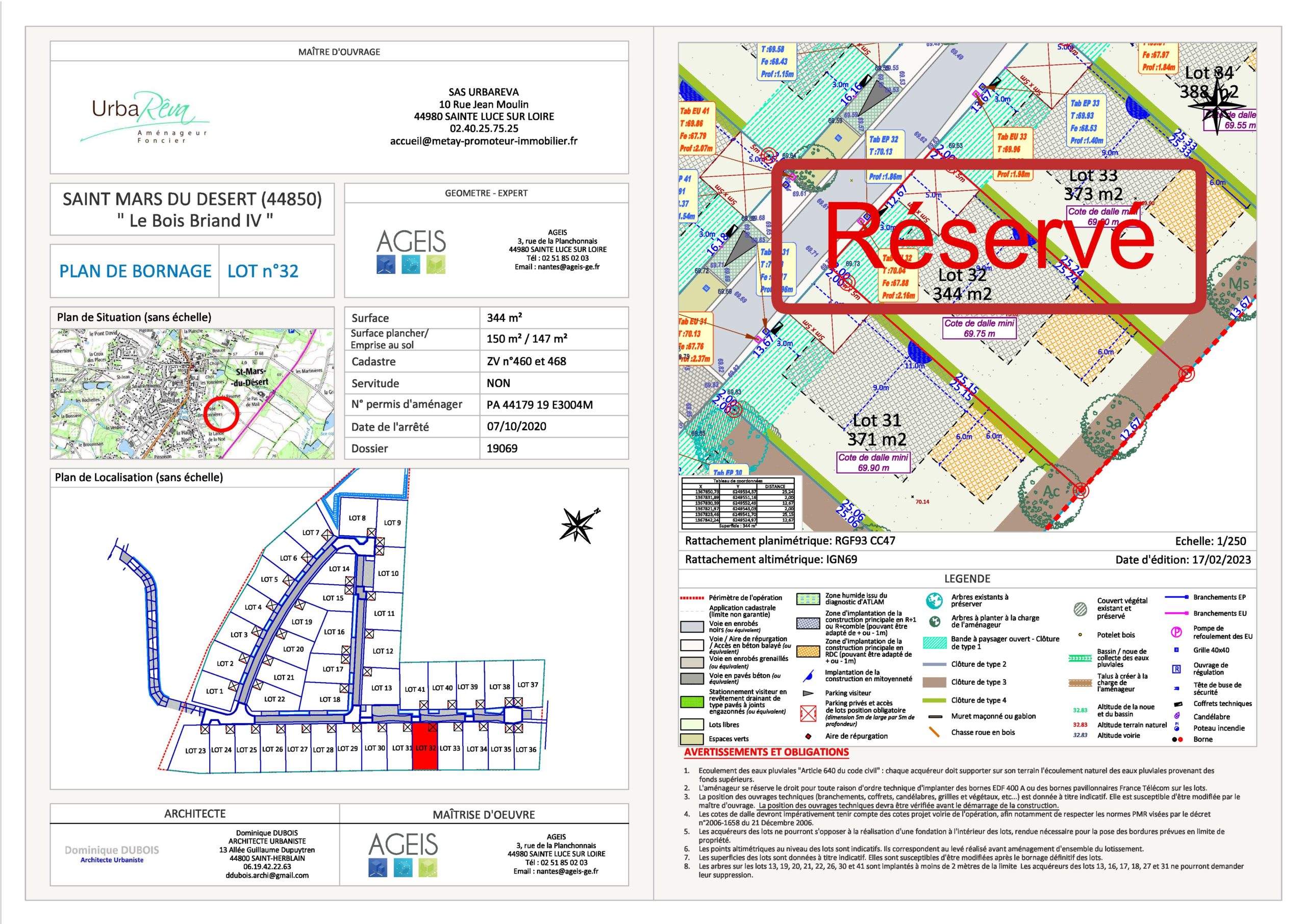
Task: Click the Date d'édition: 17/02/2023 text
Action: click(1183, 559)
